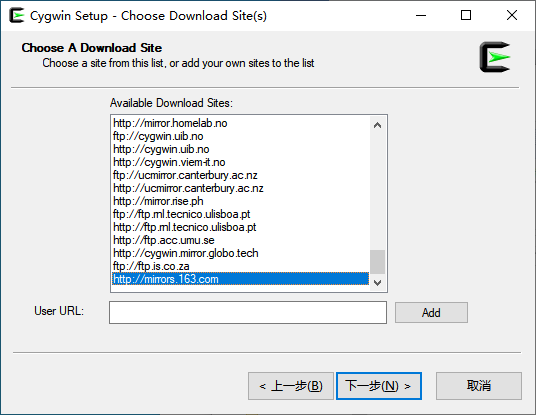Close the Cygwin Setup window
Image resolution: width=536 pixels, height=415 pixels.
(x=512, y=15)
